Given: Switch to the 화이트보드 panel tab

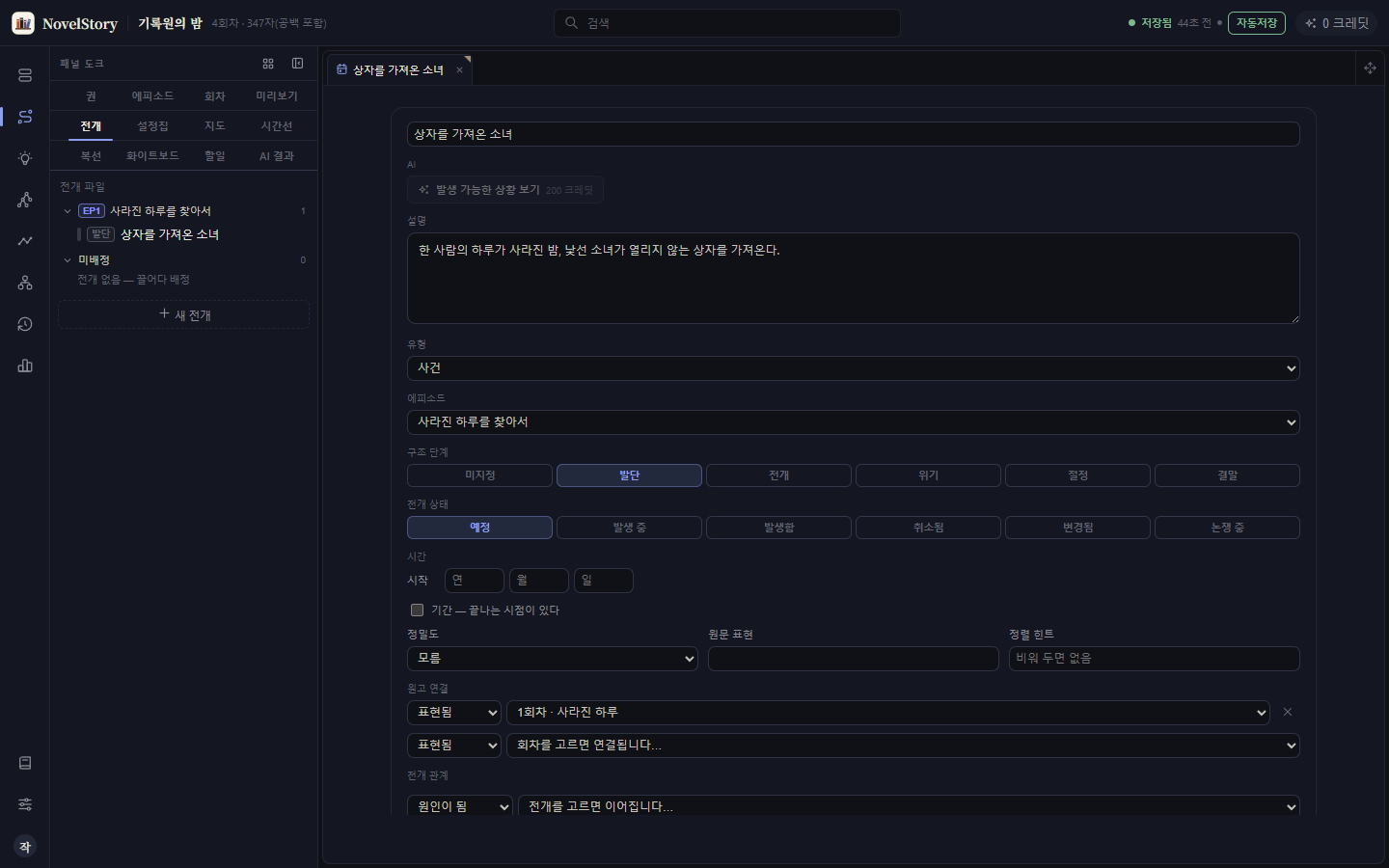Looking at the screenshot, I should (152, 156).
